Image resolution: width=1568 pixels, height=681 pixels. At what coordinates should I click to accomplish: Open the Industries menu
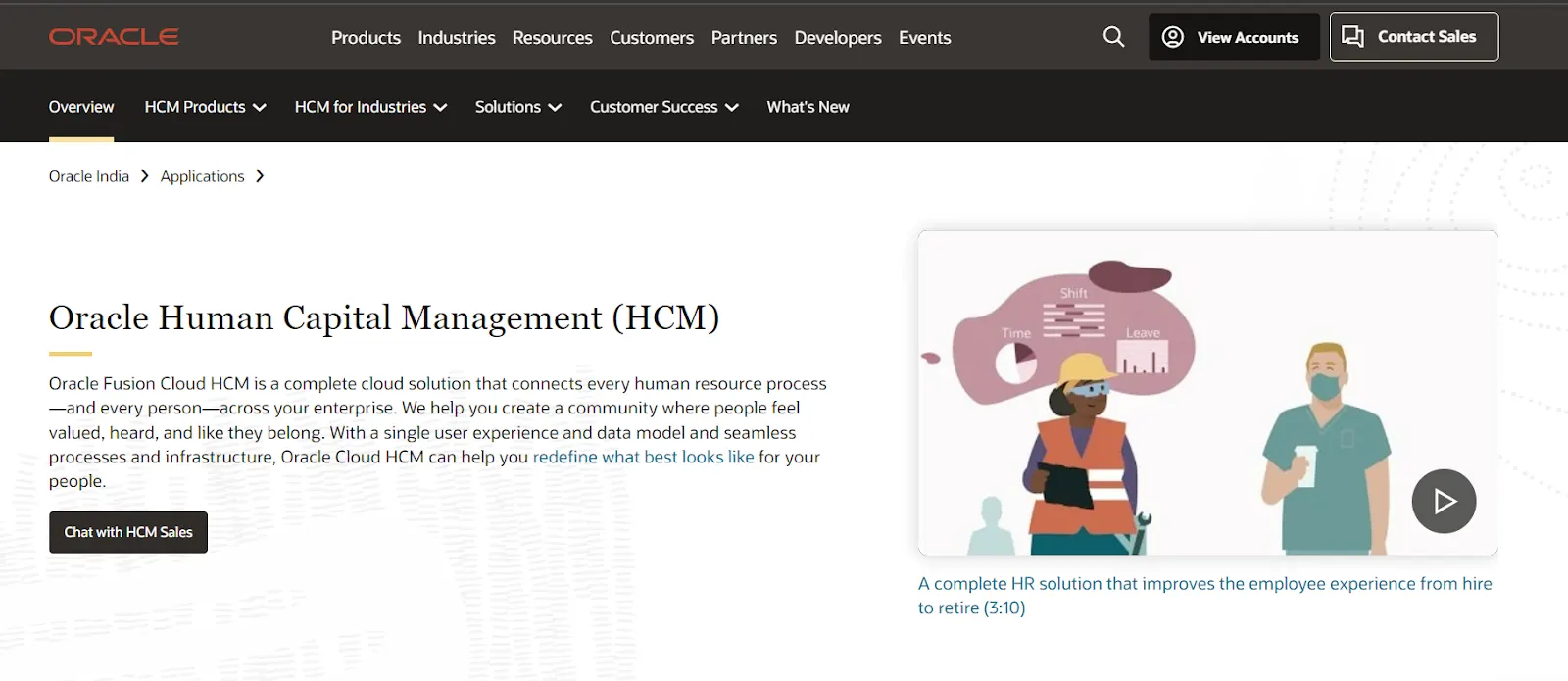457,37
